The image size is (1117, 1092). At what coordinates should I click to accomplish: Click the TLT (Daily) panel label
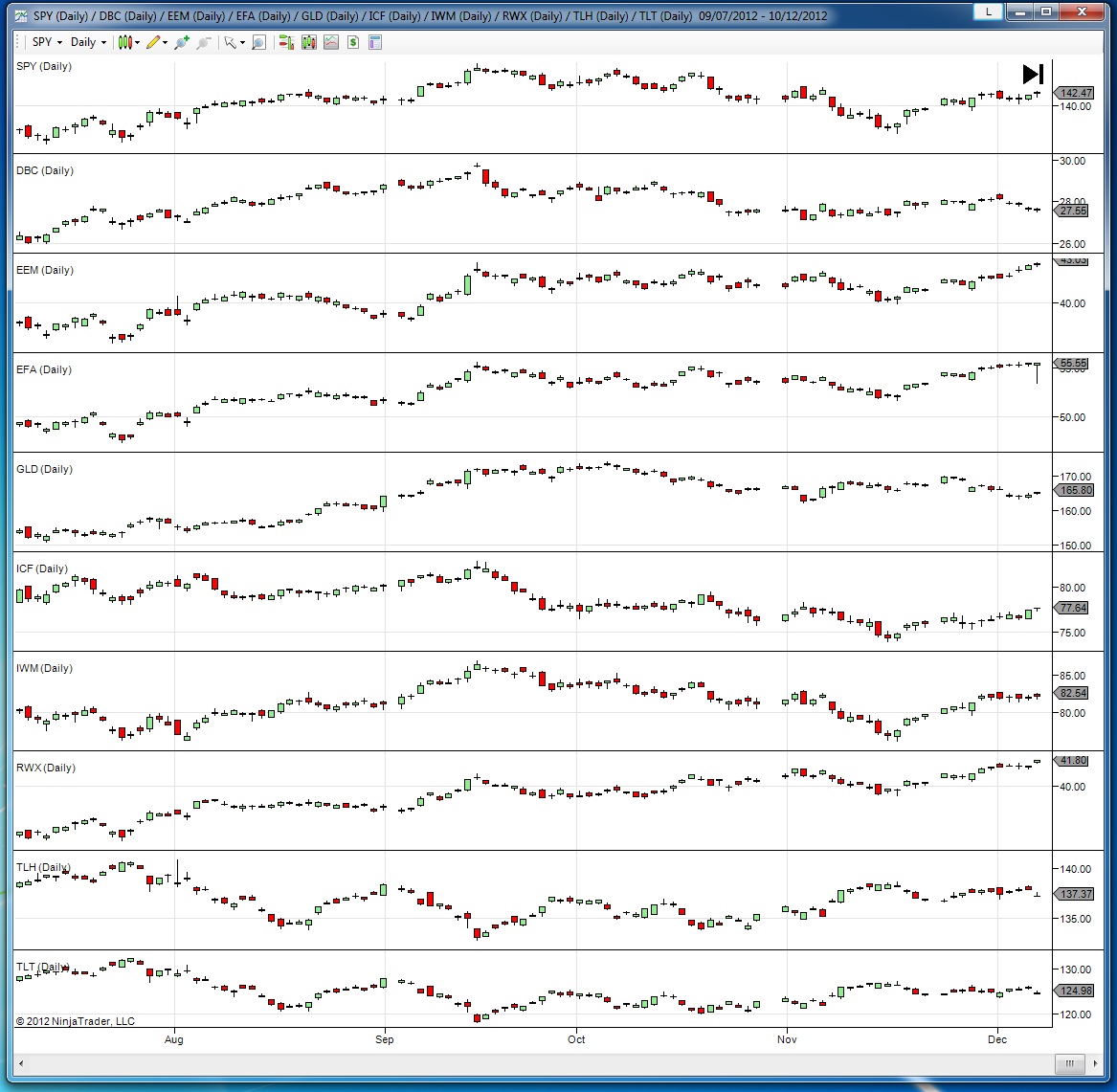[43, 968]
